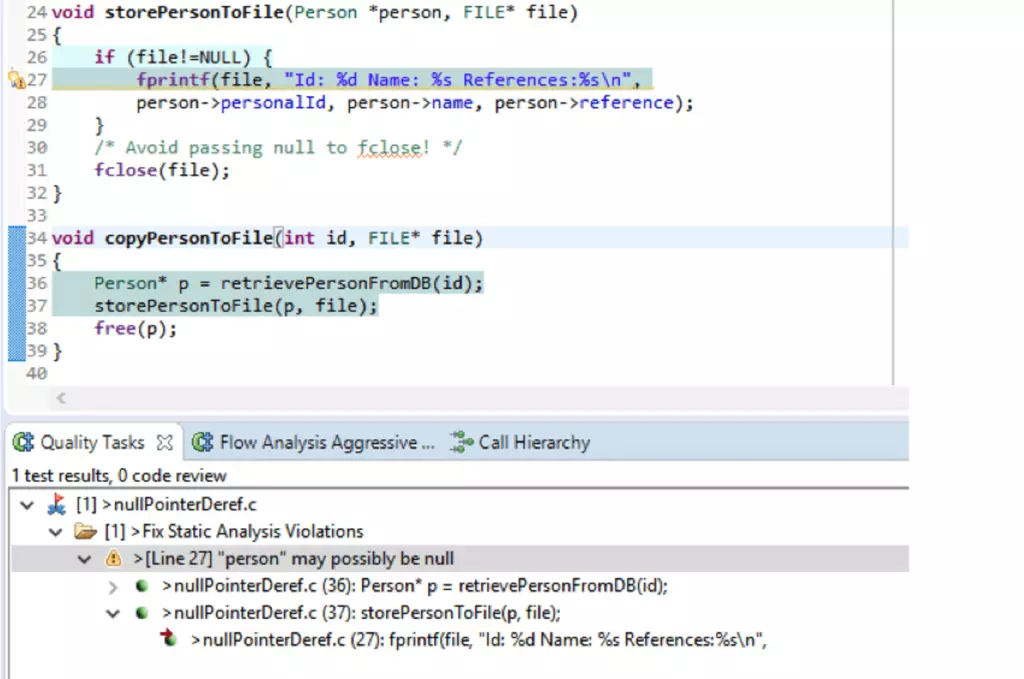1024x679 pixels.
Task: Expand the line 36 retrievePersonFromDB flow step
Action: point(113,586)
